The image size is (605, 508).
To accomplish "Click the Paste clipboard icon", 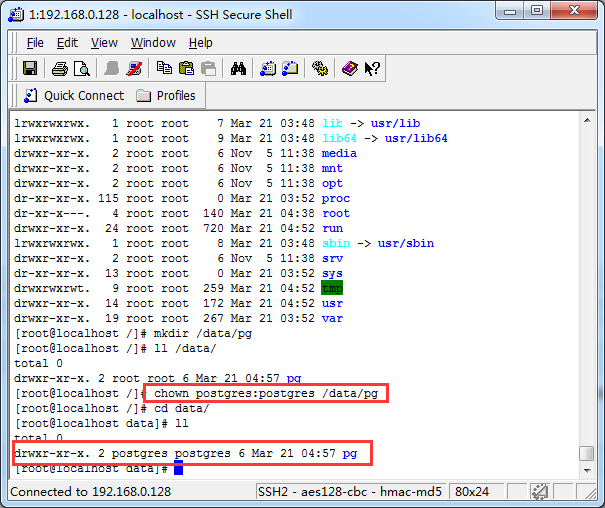I will [x=187, y=69].
